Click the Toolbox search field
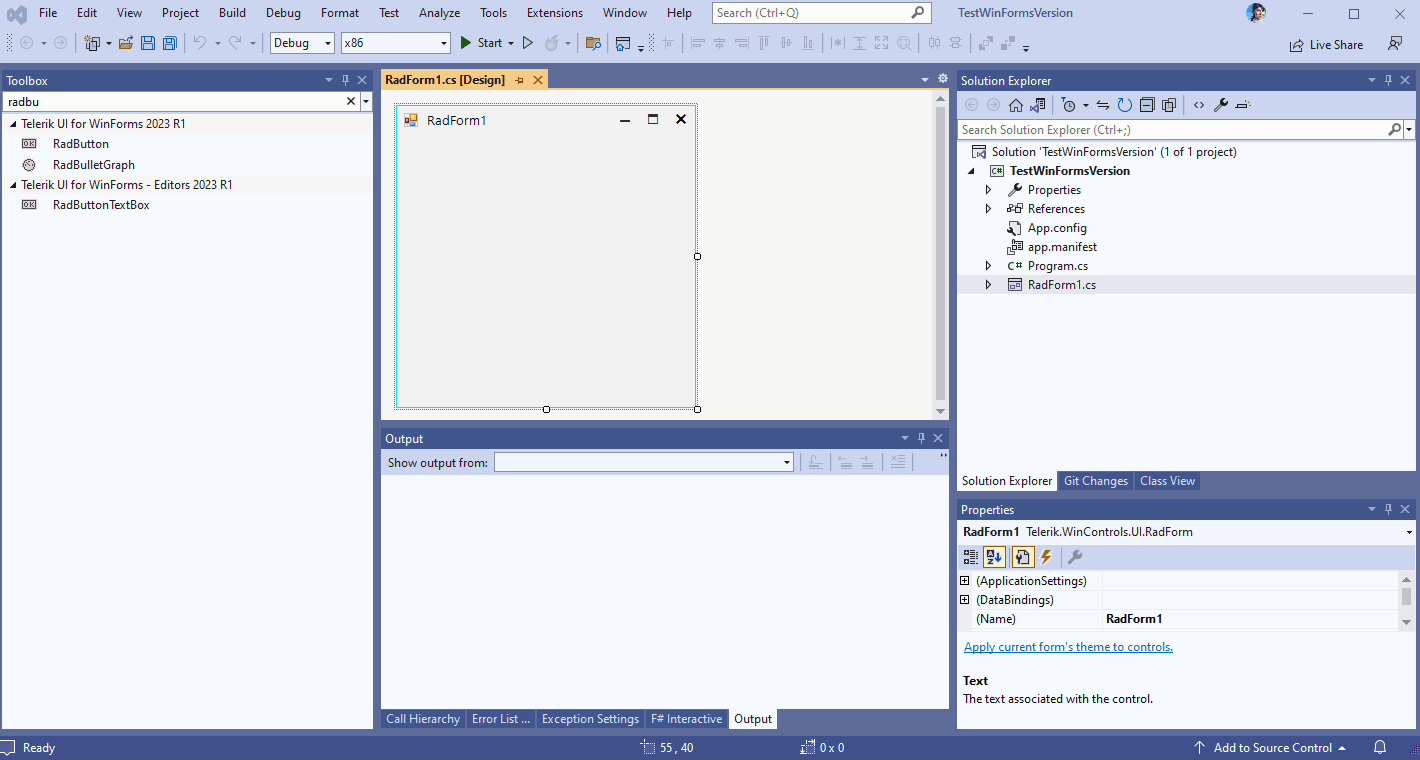1420x760 pixels. (172, 101)
